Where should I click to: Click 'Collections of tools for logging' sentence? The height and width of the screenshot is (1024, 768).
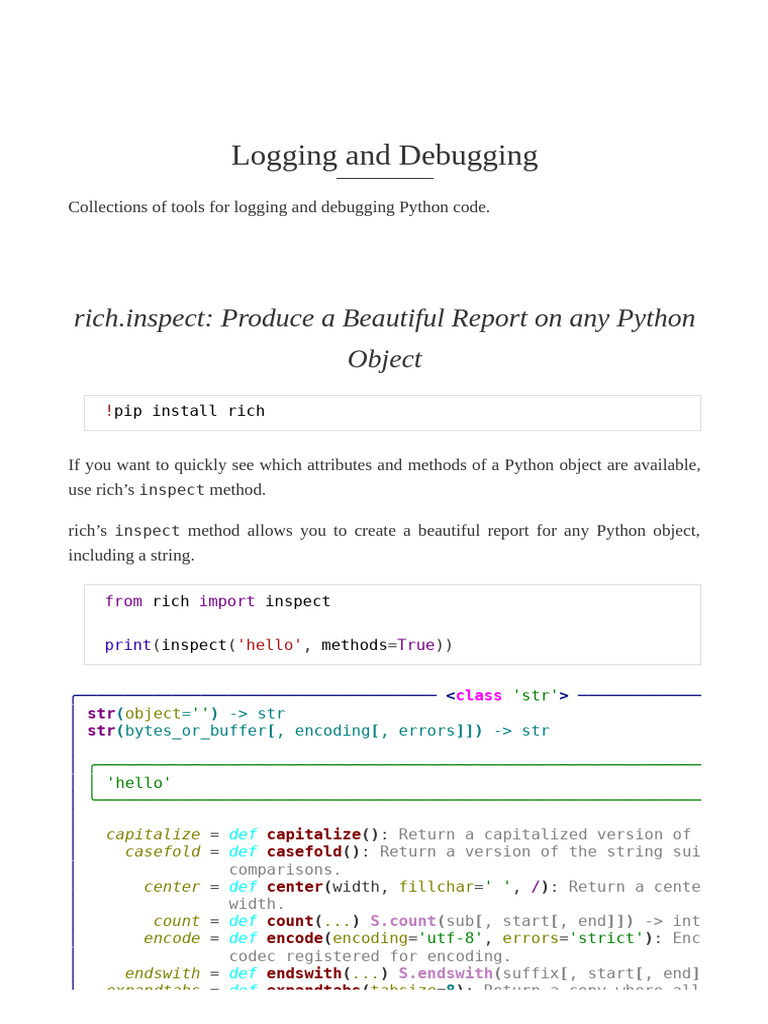pyautogui.click(x=279, y=207)
